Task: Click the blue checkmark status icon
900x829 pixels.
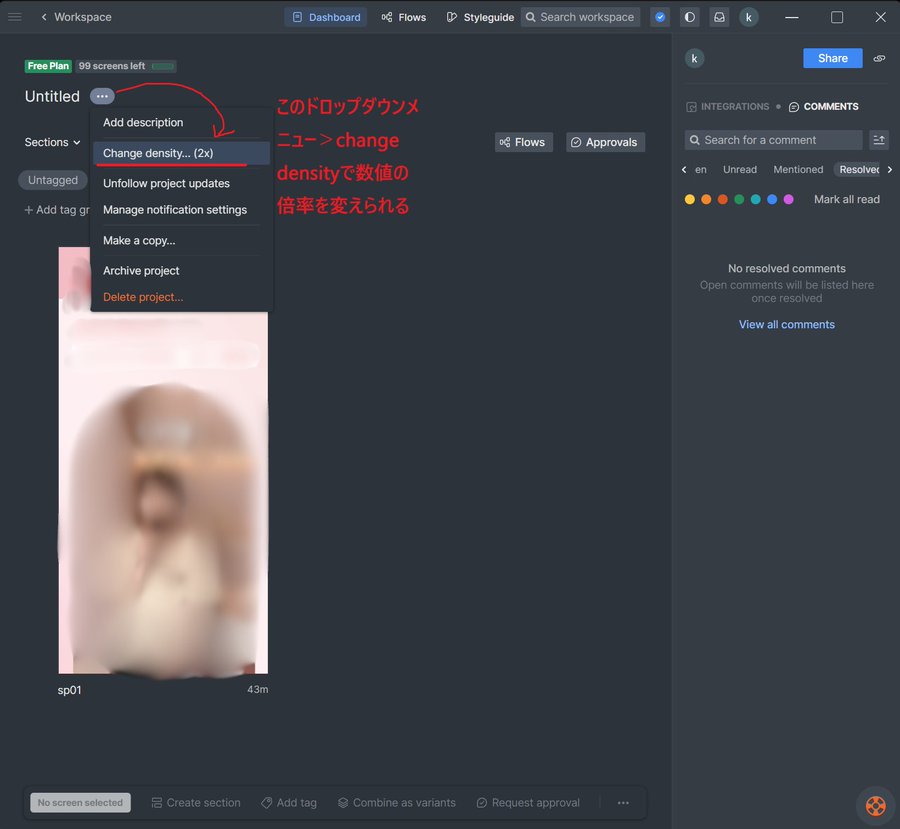Action: [660, 17]
